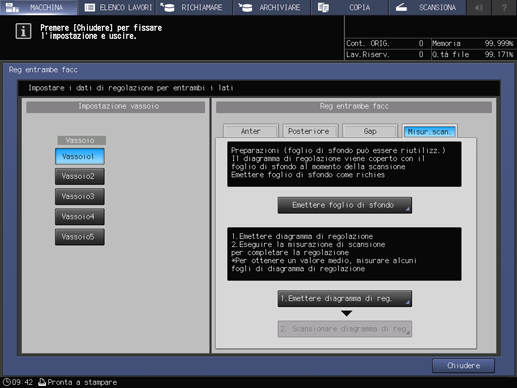Open help with the question mark icon
This screenshot has width=517, height=388.
504,7
